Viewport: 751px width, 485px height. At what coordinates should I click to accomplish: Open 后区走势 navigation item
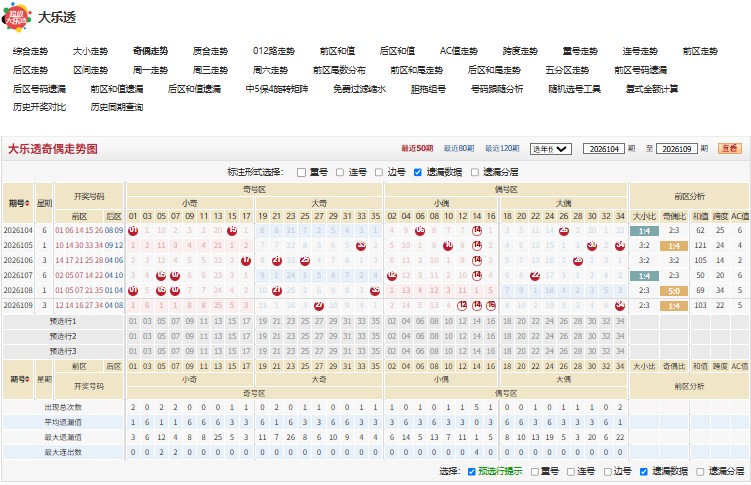point(31,70)
